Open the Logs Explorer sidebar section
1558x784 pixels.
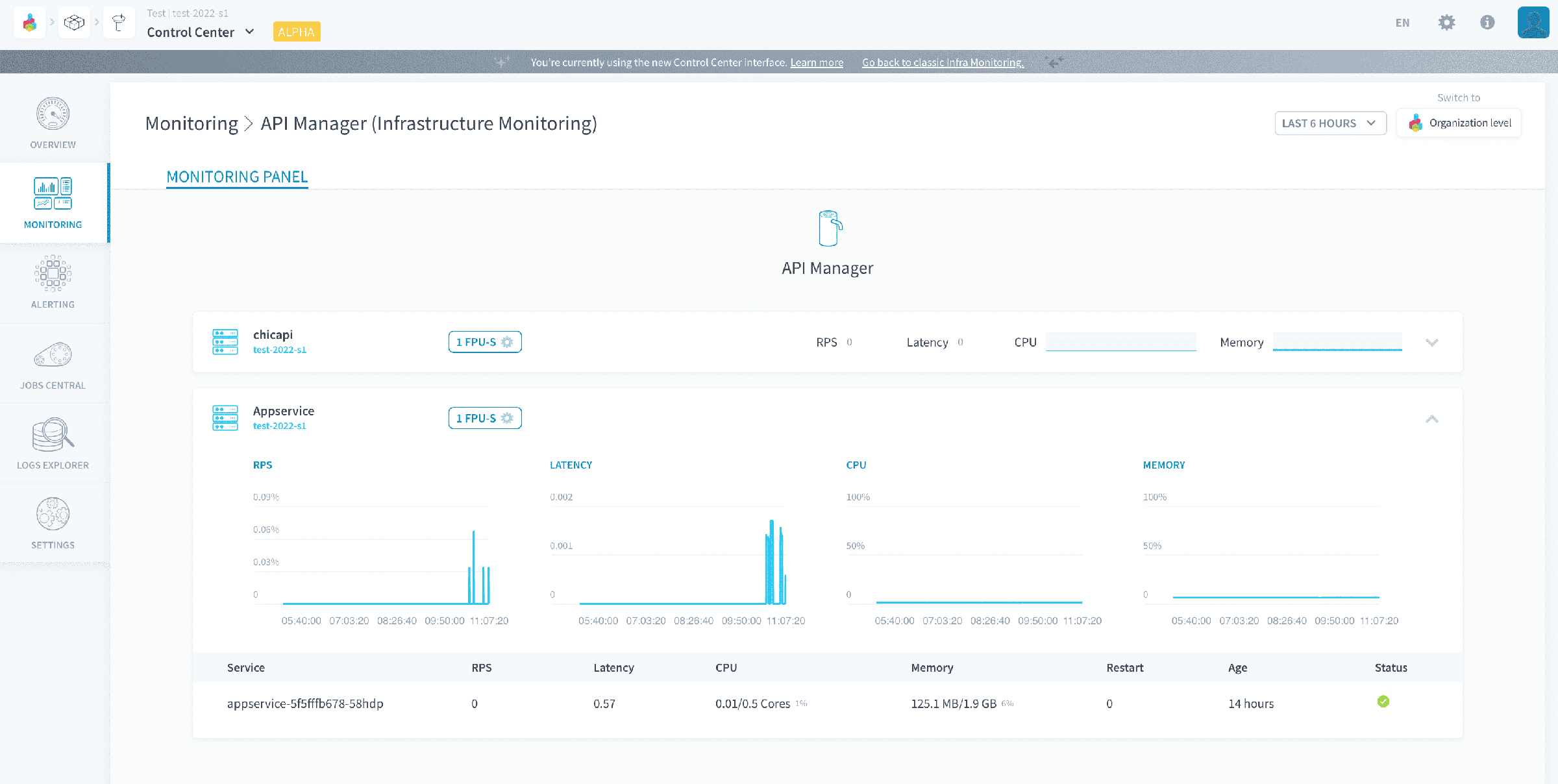[x=53, y=443]
